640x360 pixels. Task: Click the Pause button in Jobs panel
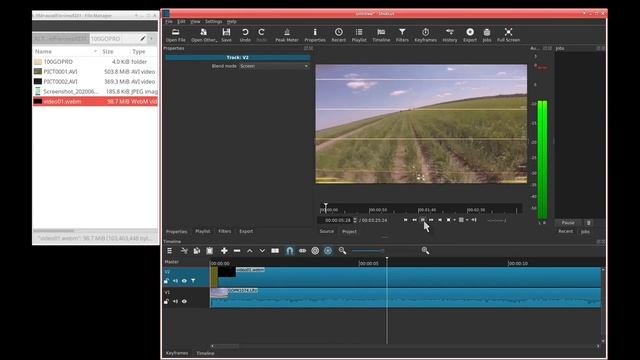568,223
